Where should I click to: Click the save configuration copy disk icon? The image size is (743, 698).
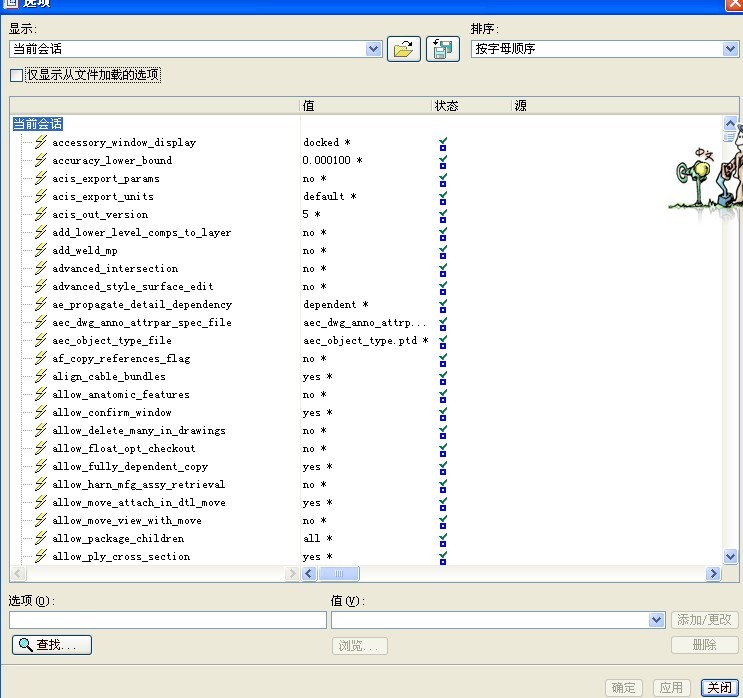(x=443, y=49)
